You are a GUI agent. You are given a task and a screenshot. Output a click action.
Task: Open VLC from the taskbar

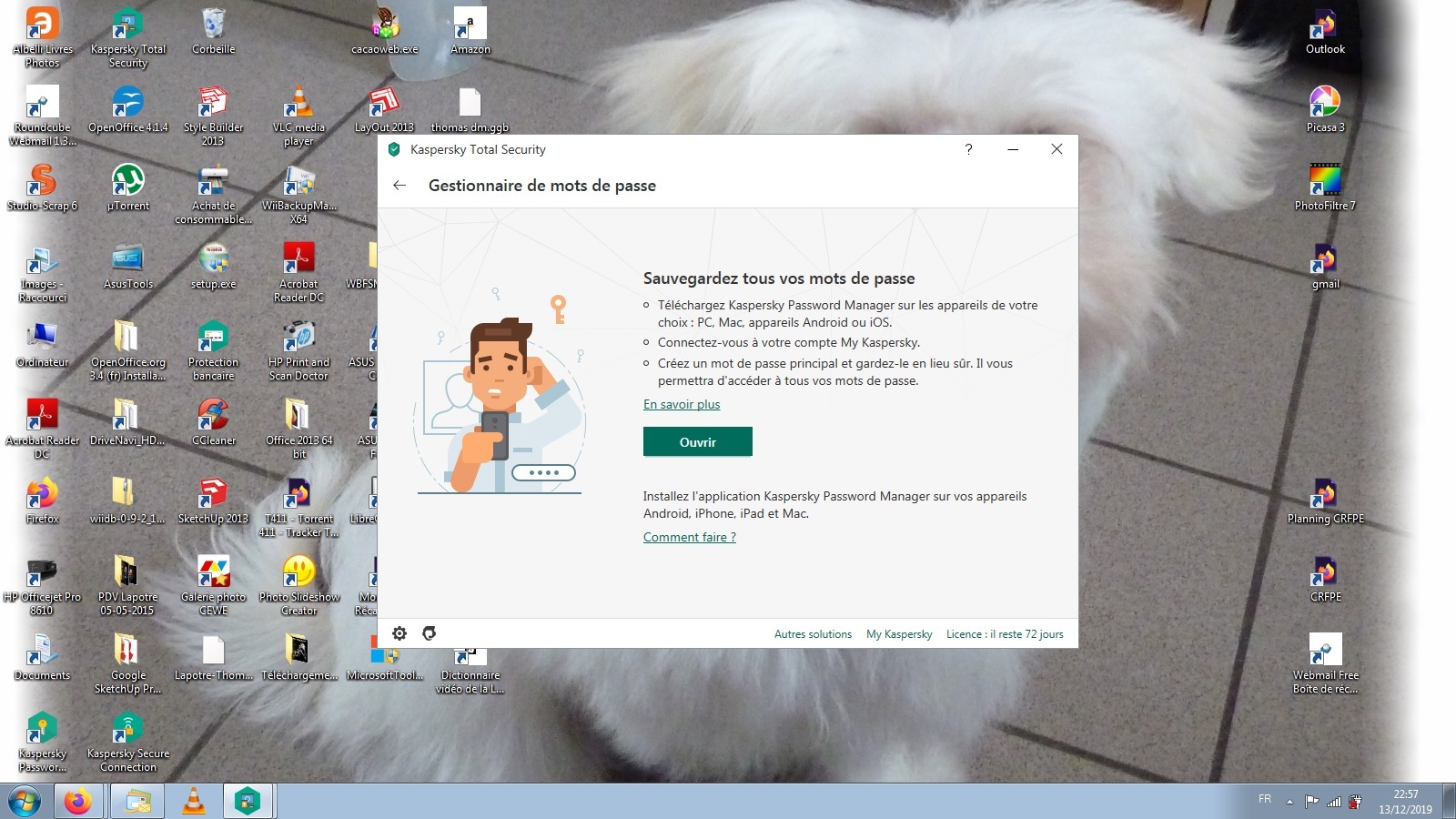click(194, 802)
